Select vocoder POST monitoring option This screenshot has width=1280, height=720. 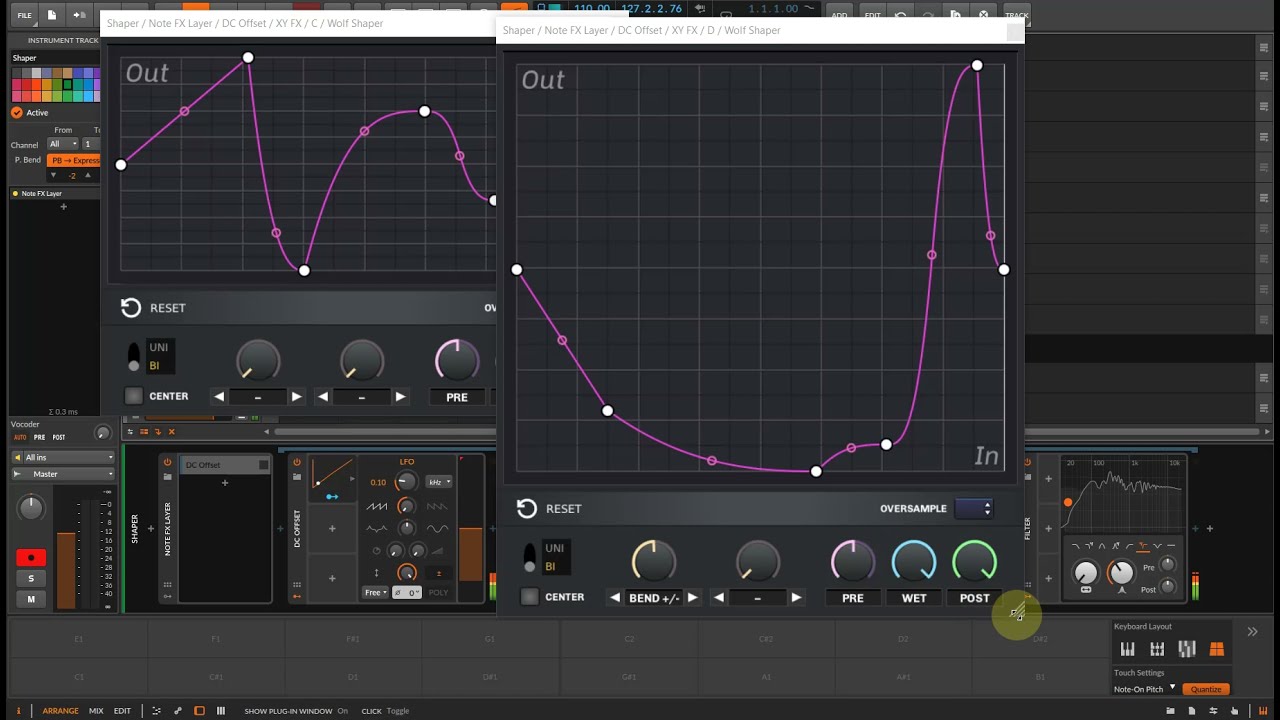click(59, 437)
